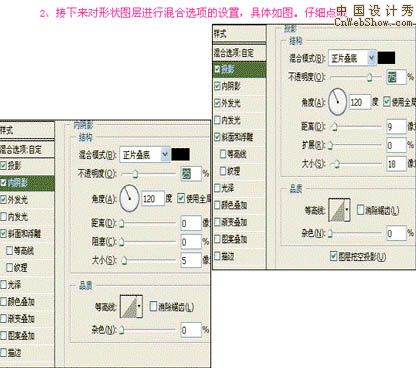
Task: Click the 距离 field showing 9 in 投影 dialog
Action: coord(396,127)
